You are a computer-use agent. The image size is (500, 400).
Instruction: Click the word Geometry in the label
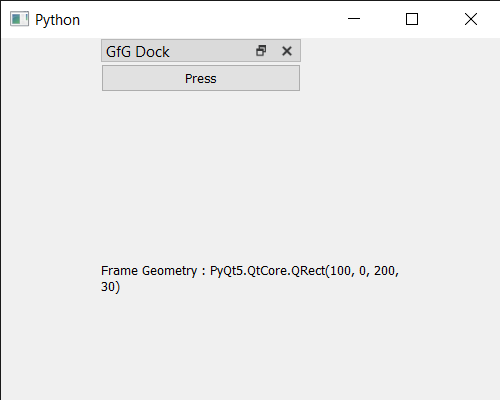(x=169, y=271)
